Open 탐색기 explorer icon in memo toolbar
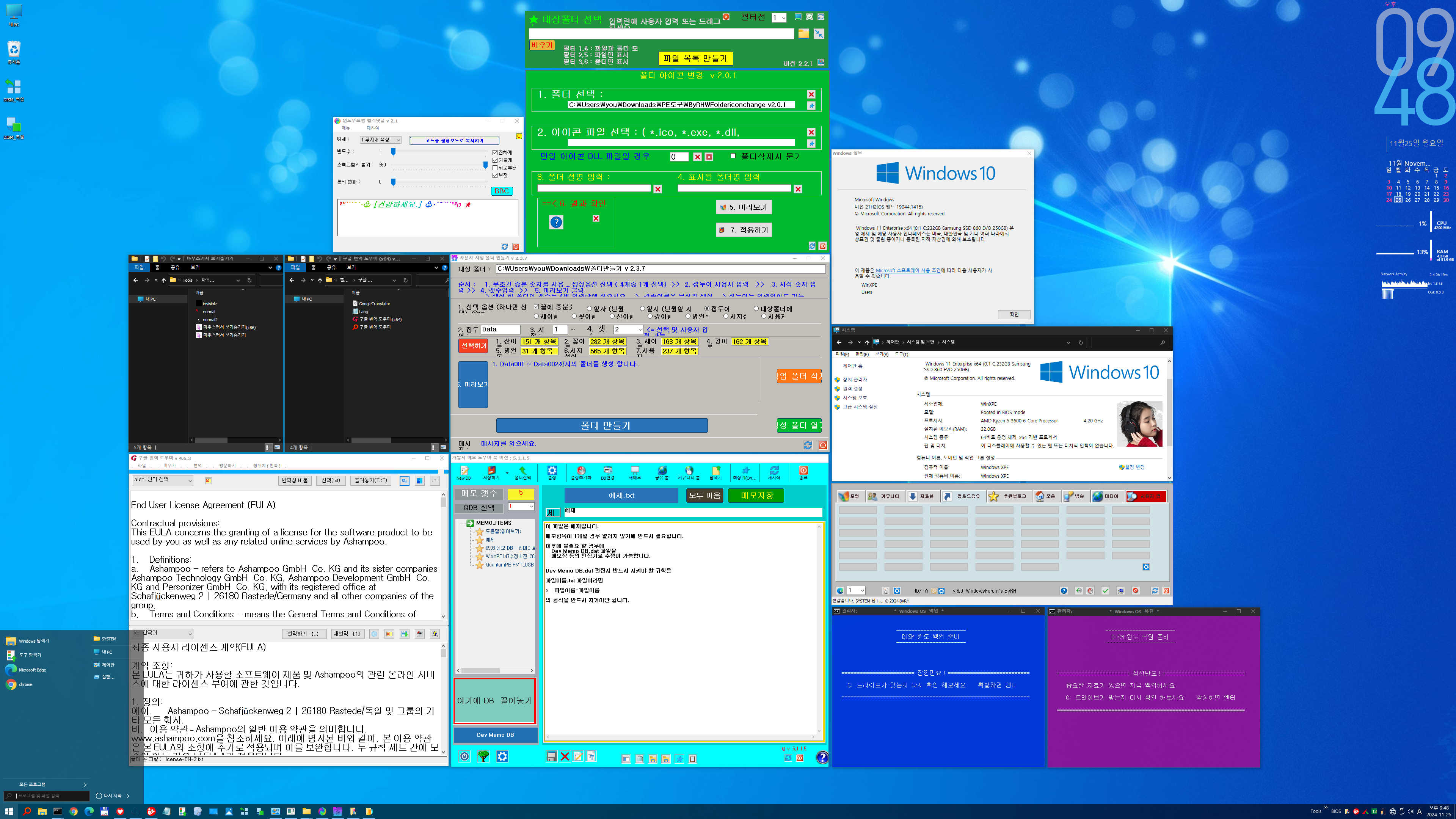 [715, 472]
